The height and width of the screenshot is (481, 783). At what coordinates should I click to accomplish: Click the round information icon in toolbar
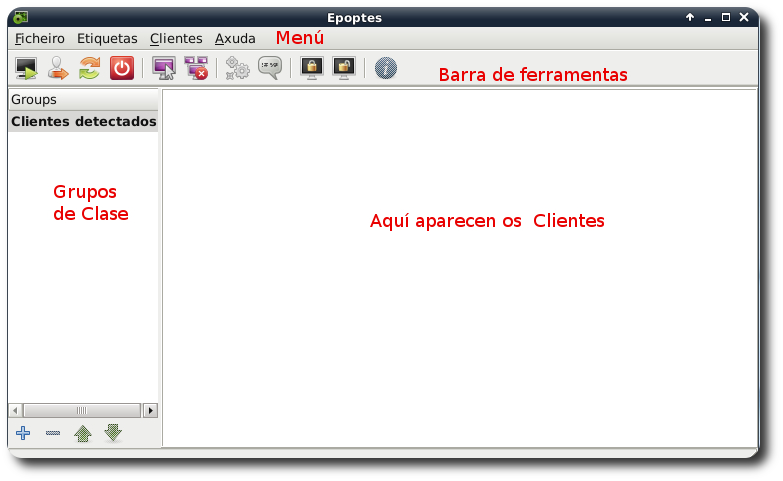(x=386, y=68)
